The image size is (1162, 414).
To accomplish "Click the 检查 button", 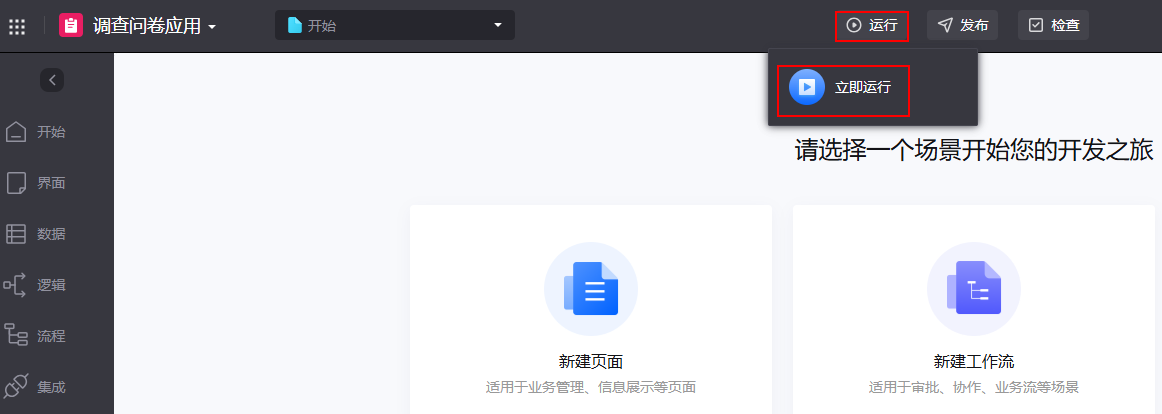I will [1054, 25].
